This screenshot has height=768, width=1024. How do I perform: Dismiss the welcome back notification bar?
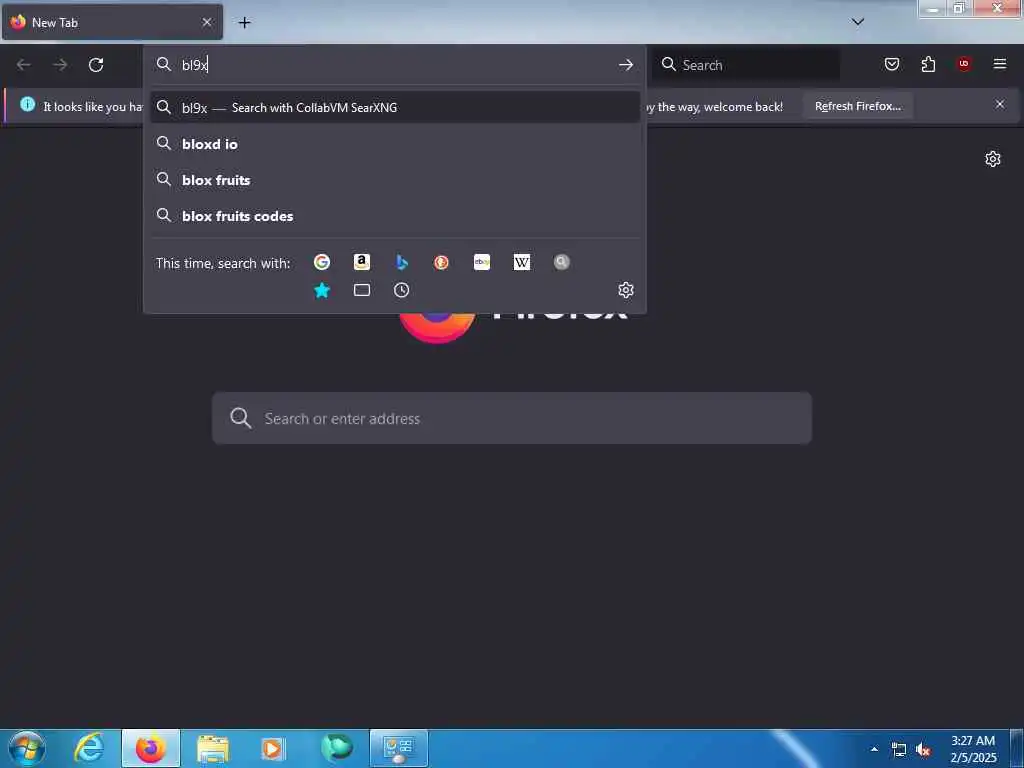coord(999,104)
